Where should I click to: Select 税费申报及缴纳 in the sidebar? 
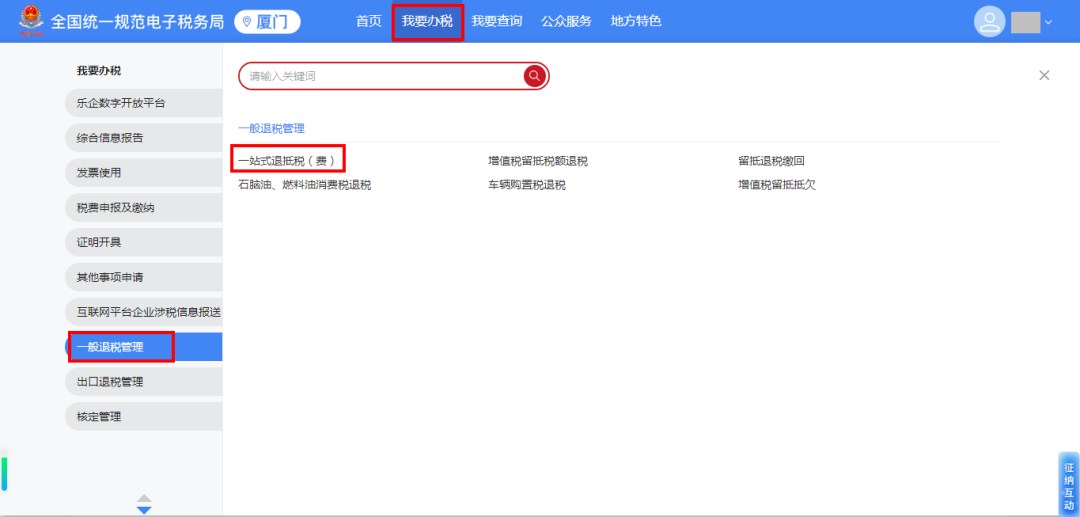click(x=144, y=208)
